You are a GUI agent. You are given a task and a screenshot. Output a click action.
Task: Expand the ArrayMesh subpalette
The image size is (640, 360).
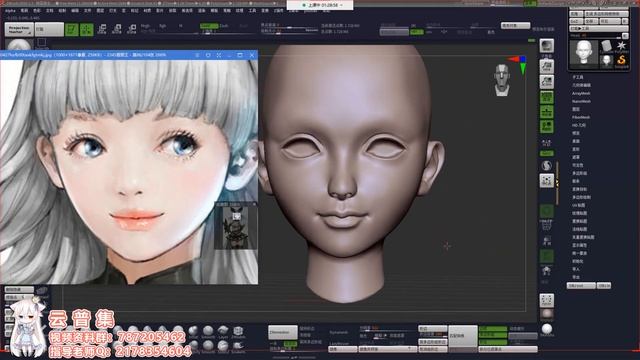click(x=581, y=93)
